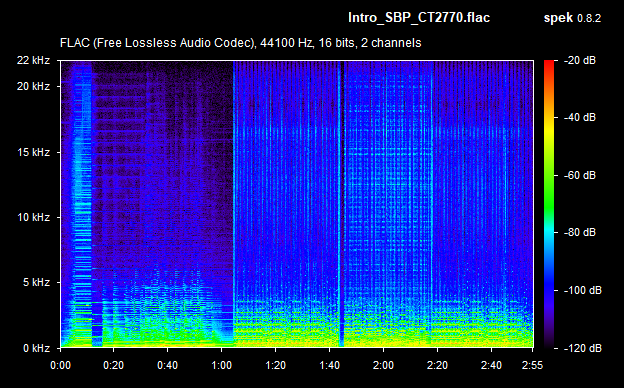Click the -80 dB scale label

point(579,232)
